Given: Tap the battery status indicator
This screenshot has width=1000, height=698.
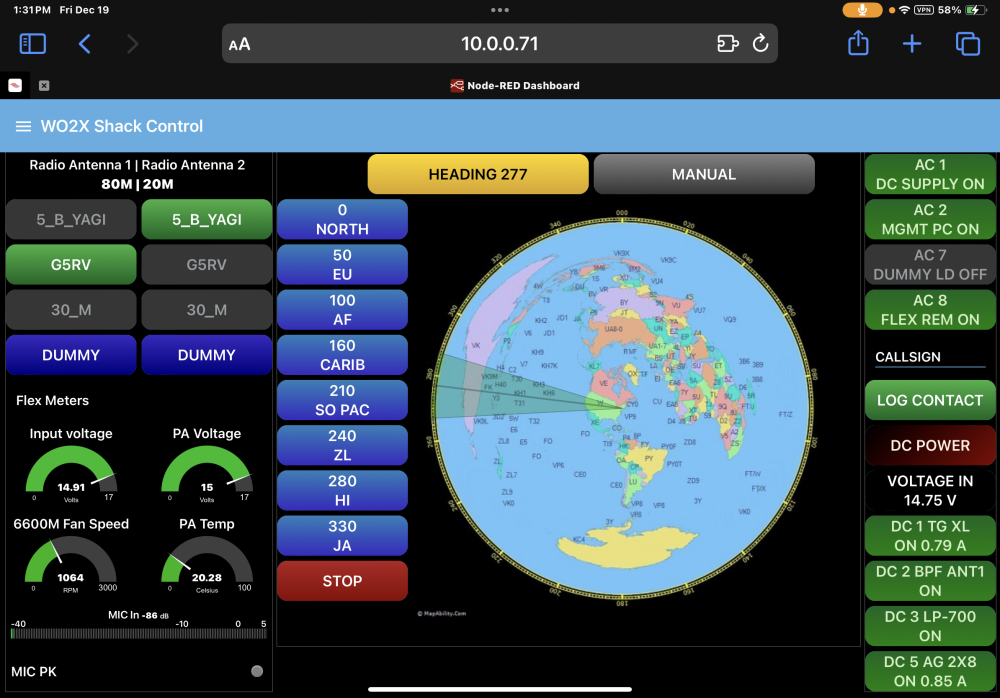Looking at the screenshot, I should click(x=976, y=10).
